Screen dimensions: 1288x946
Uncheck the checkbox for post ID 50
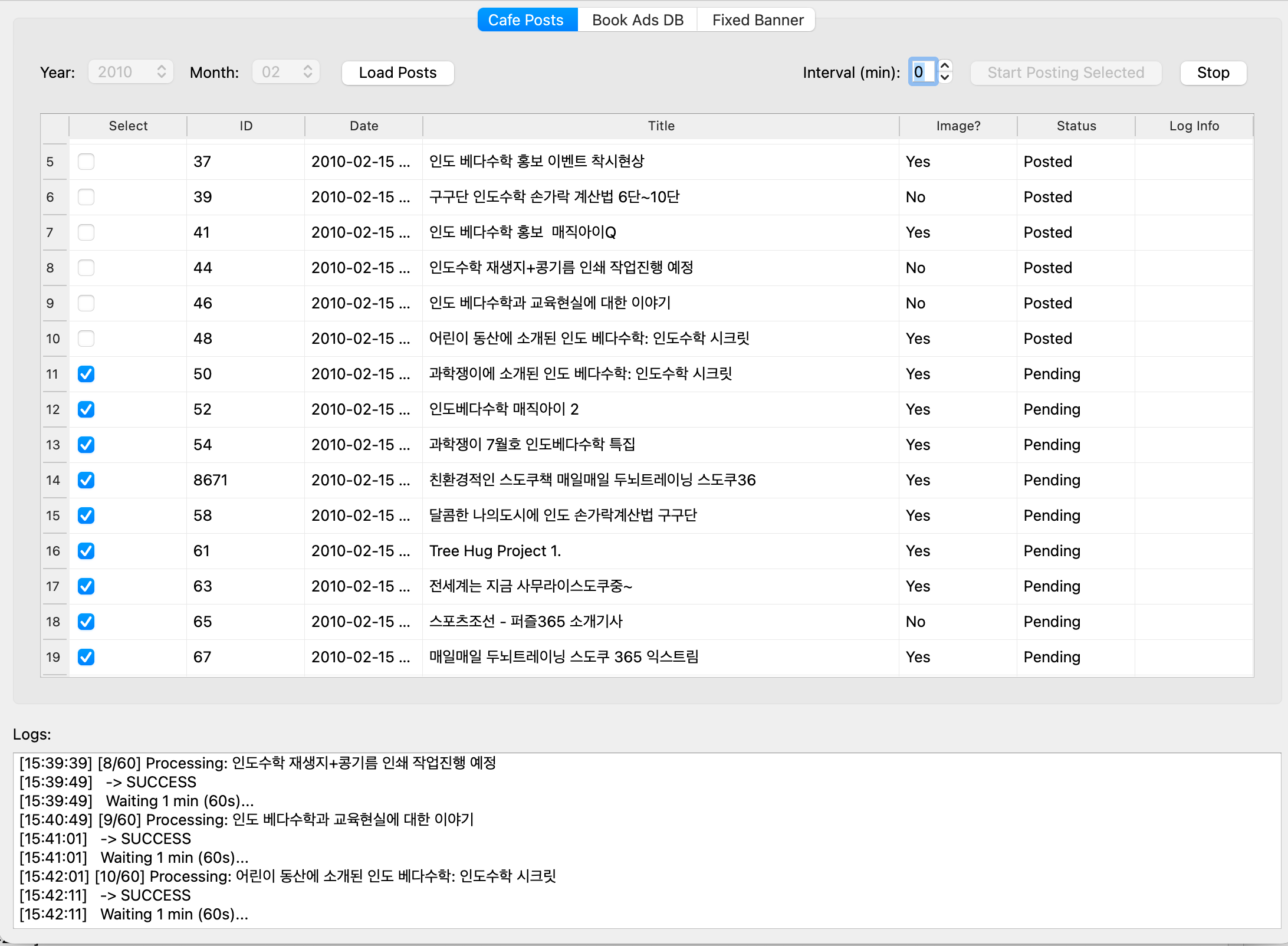point(86,374)
